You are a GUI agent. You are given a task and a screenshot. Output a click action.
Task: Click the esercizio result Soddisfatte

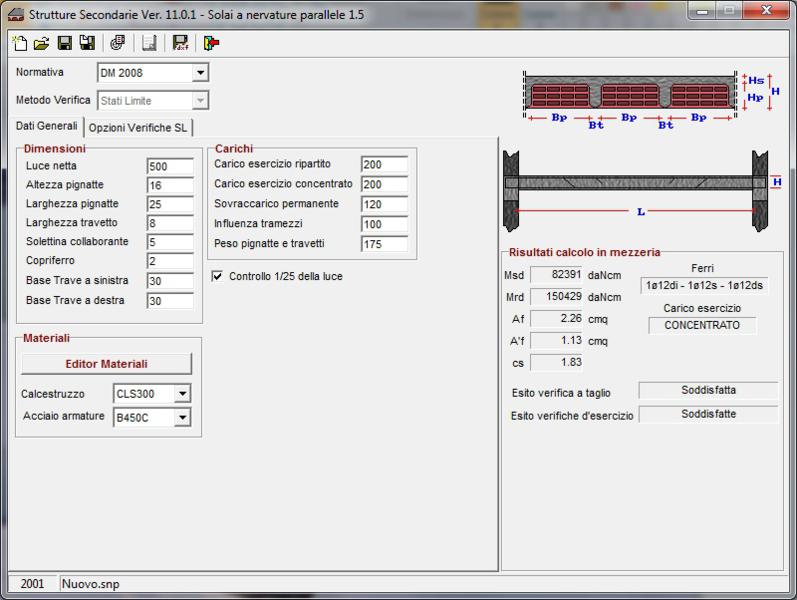[x=708, y=414]
